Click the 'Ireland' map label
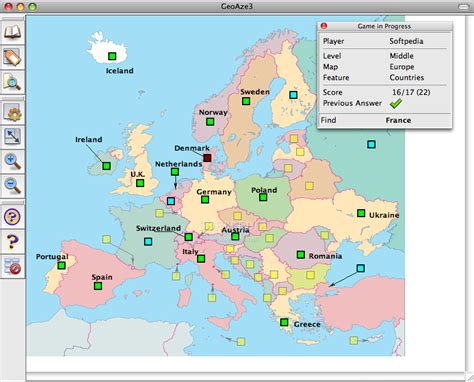The width and height of the screenshot is (474, 382). click(x=89, y=139)
